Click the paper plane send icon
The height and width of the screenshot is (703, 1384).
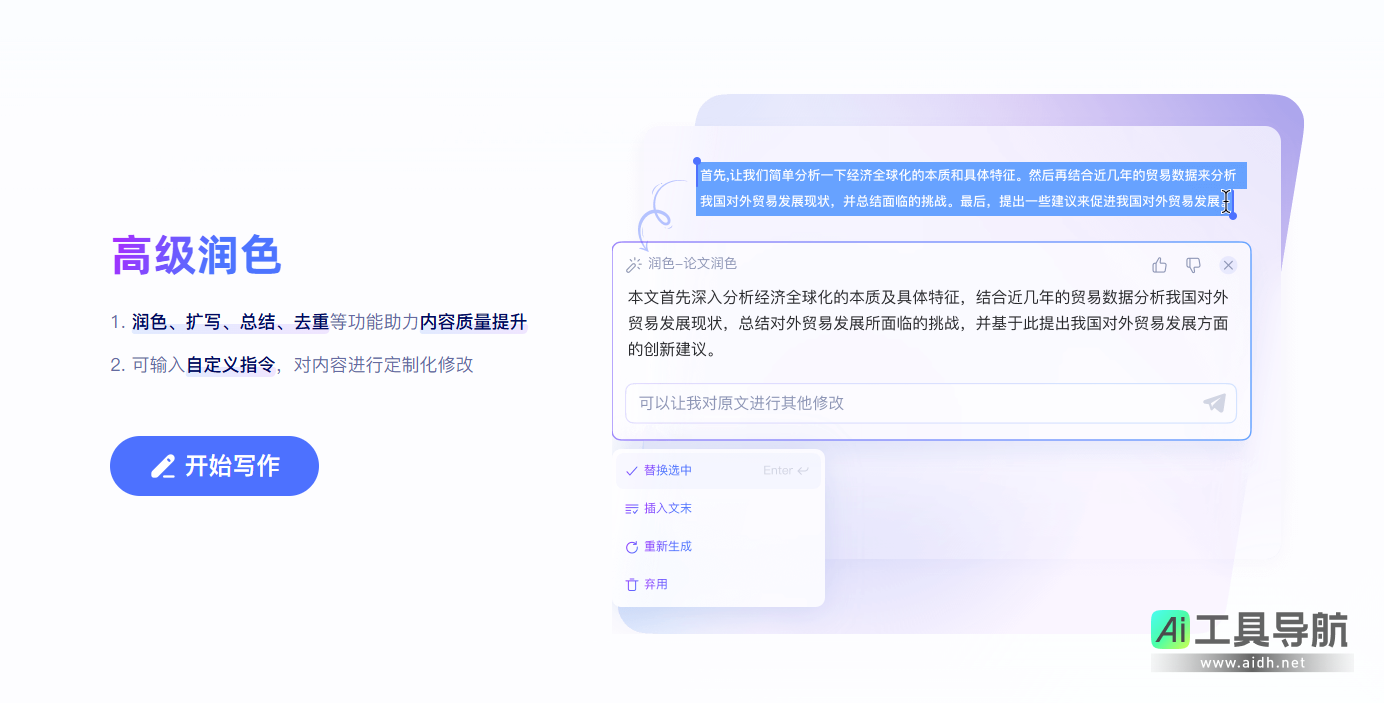click(1214, 403)
